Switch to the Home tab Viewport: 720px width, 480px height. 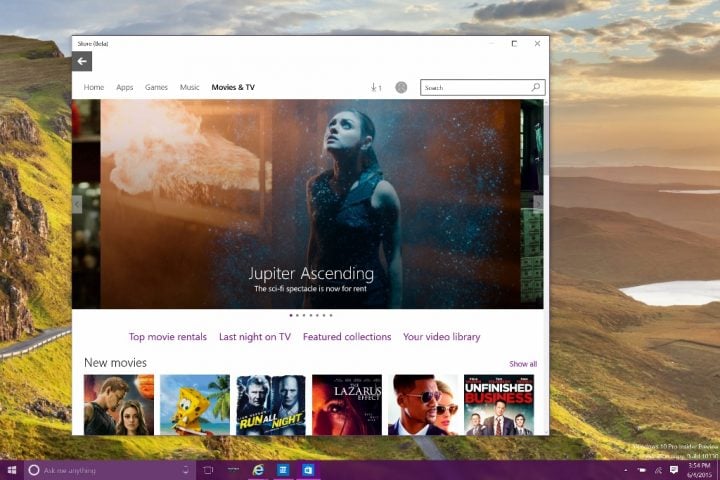(x=94, y=87)
